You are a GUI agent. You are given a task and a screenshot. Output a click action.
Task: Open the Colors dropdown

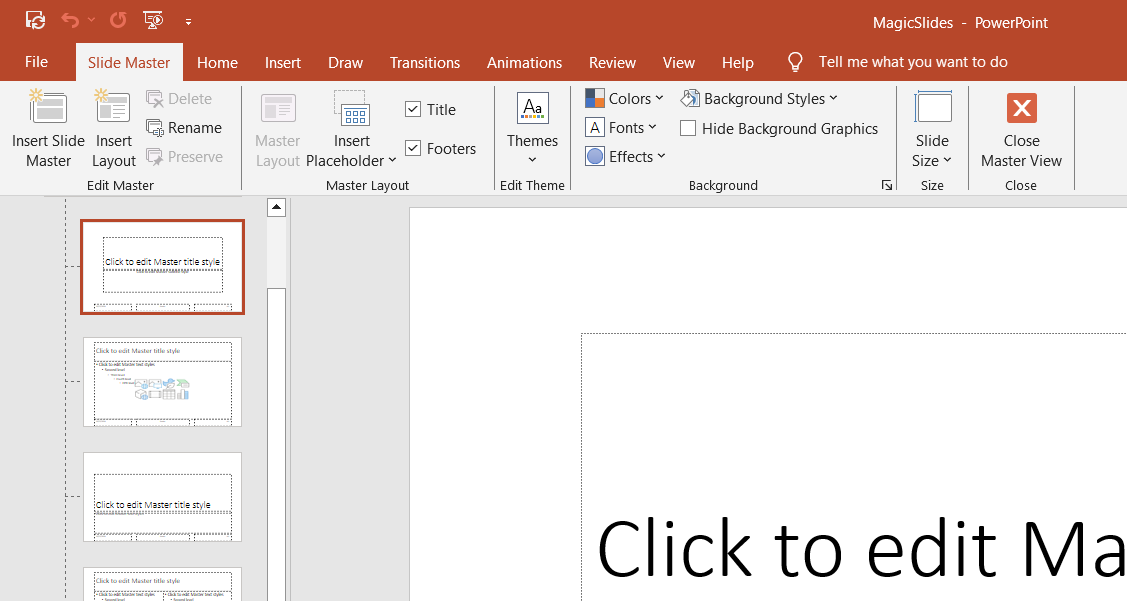click(624, 98)
